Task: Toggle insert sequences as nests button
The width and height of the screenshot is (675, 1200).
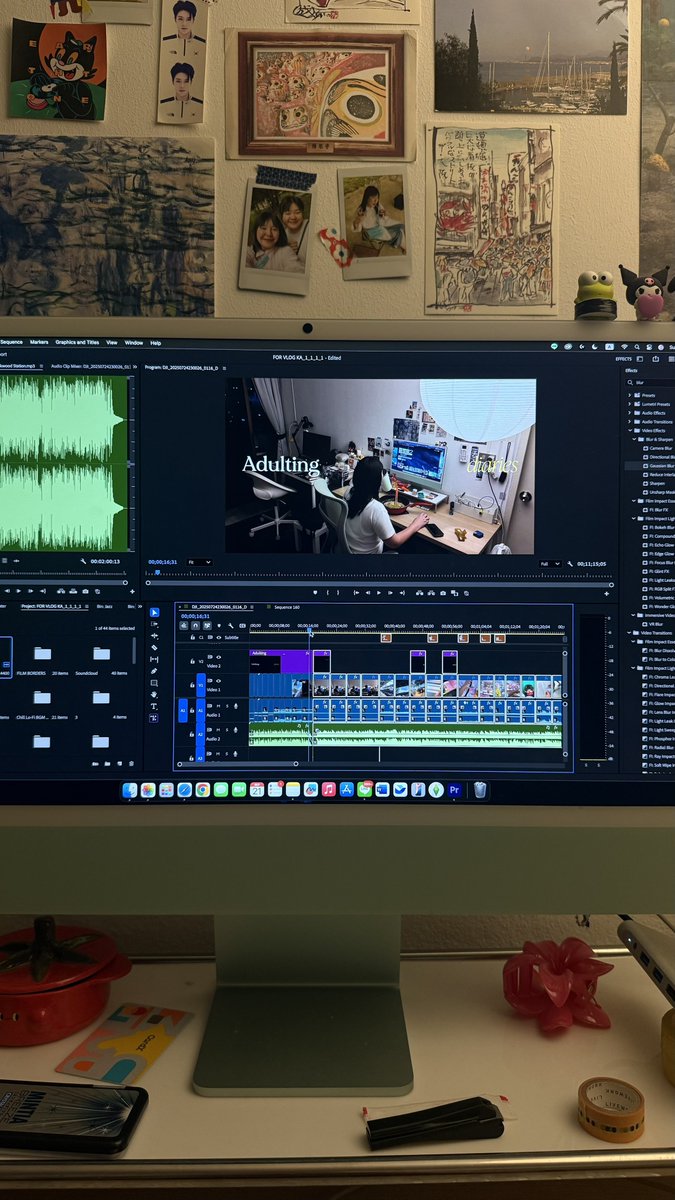Action: point(184,625)
